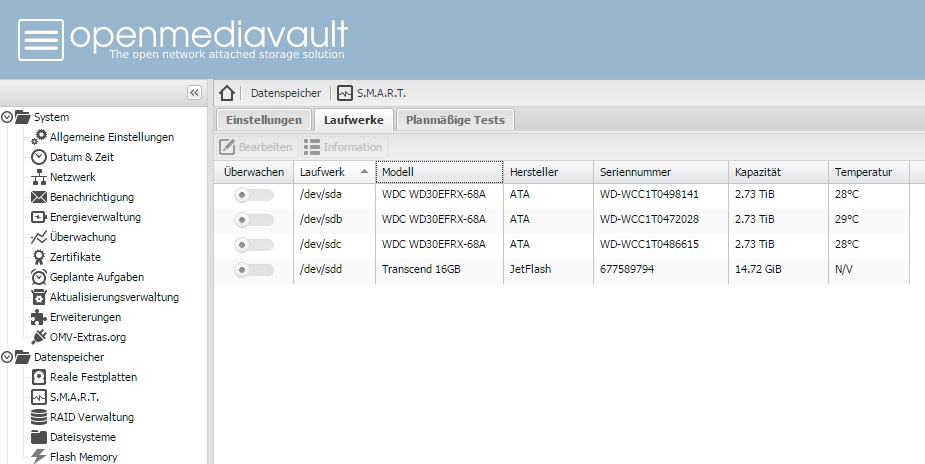Select the Aktualisierungsverwaltung package icon
This screenshot has height=464, width=925.
(x=39, y=297)
